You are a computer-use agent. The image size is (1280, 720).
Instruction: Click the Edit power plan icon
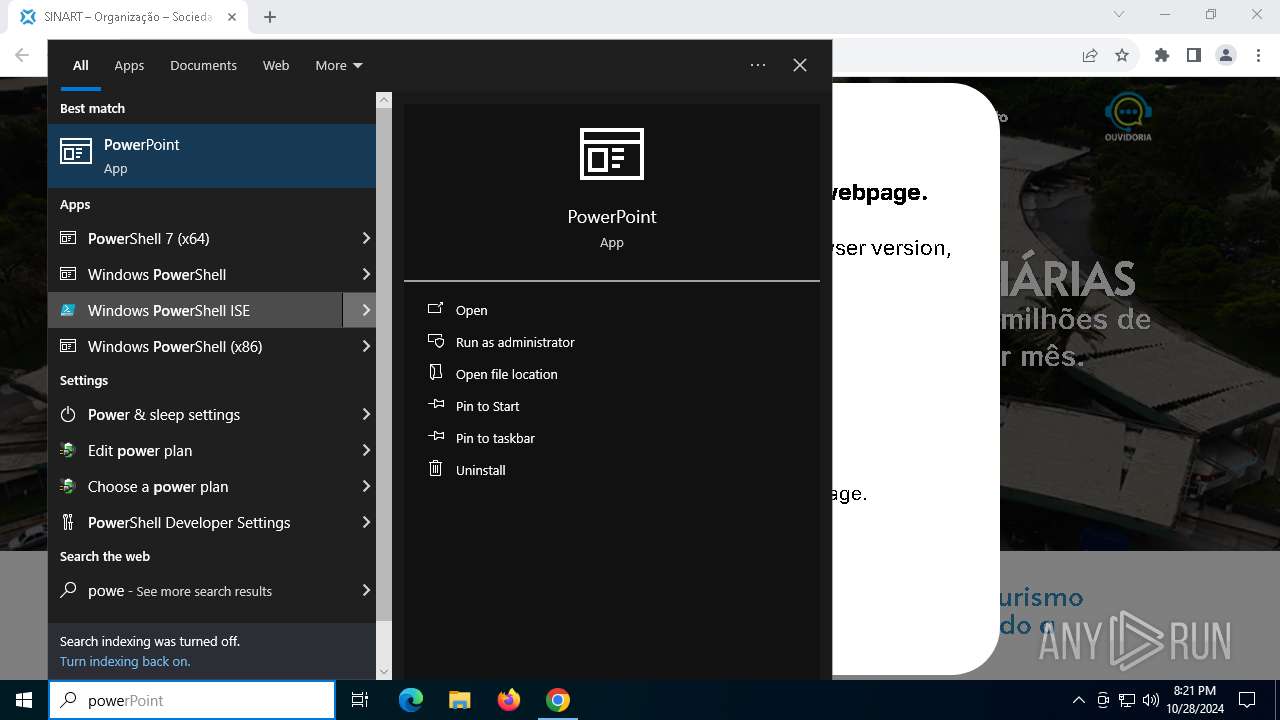(x=68, y=450)
